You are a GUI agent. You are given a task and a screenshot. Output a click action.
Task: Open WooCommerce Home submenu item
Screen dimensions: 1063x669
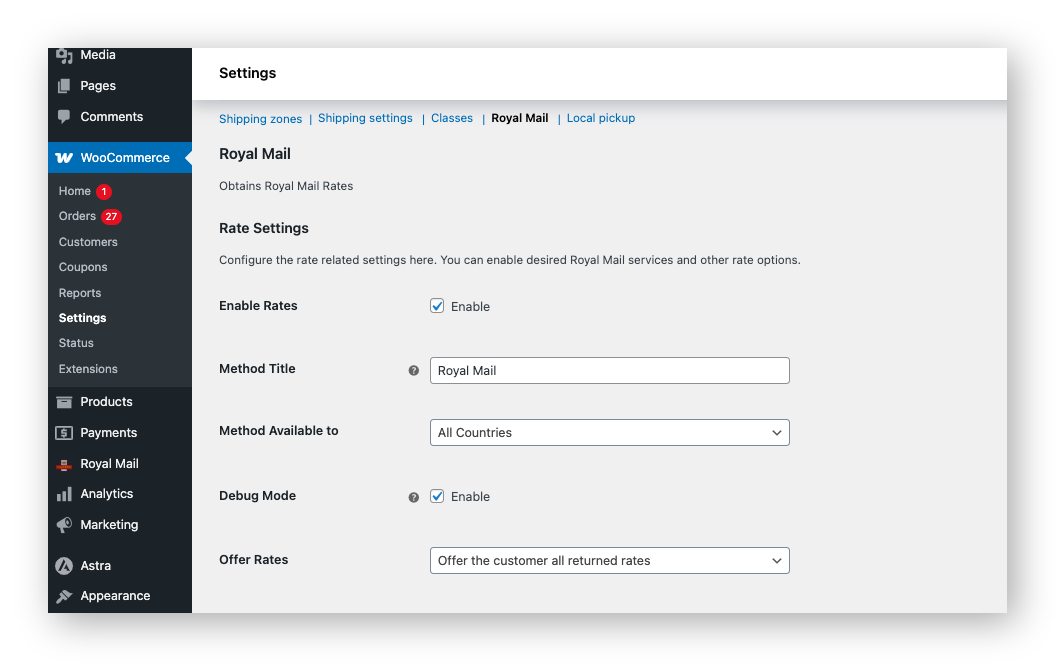pyautogui.click(x=75, y=192)
